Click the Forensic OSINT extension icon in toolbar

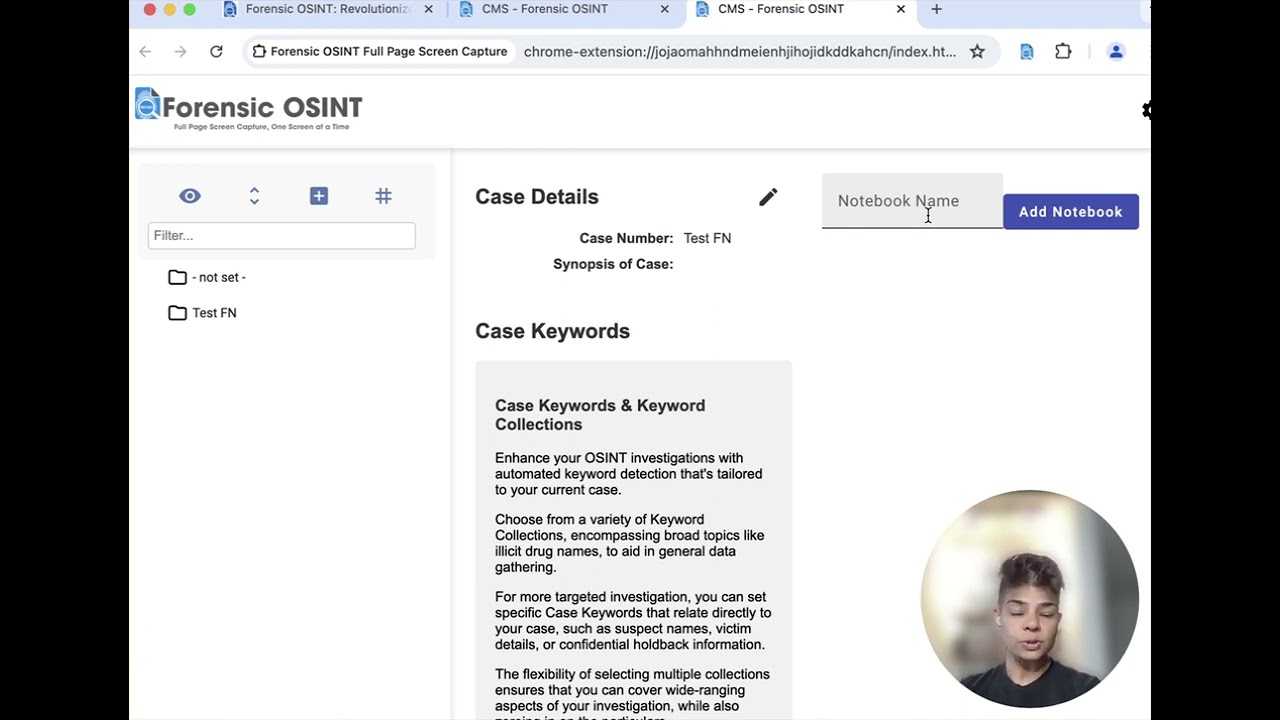[x=1027, y=51]
